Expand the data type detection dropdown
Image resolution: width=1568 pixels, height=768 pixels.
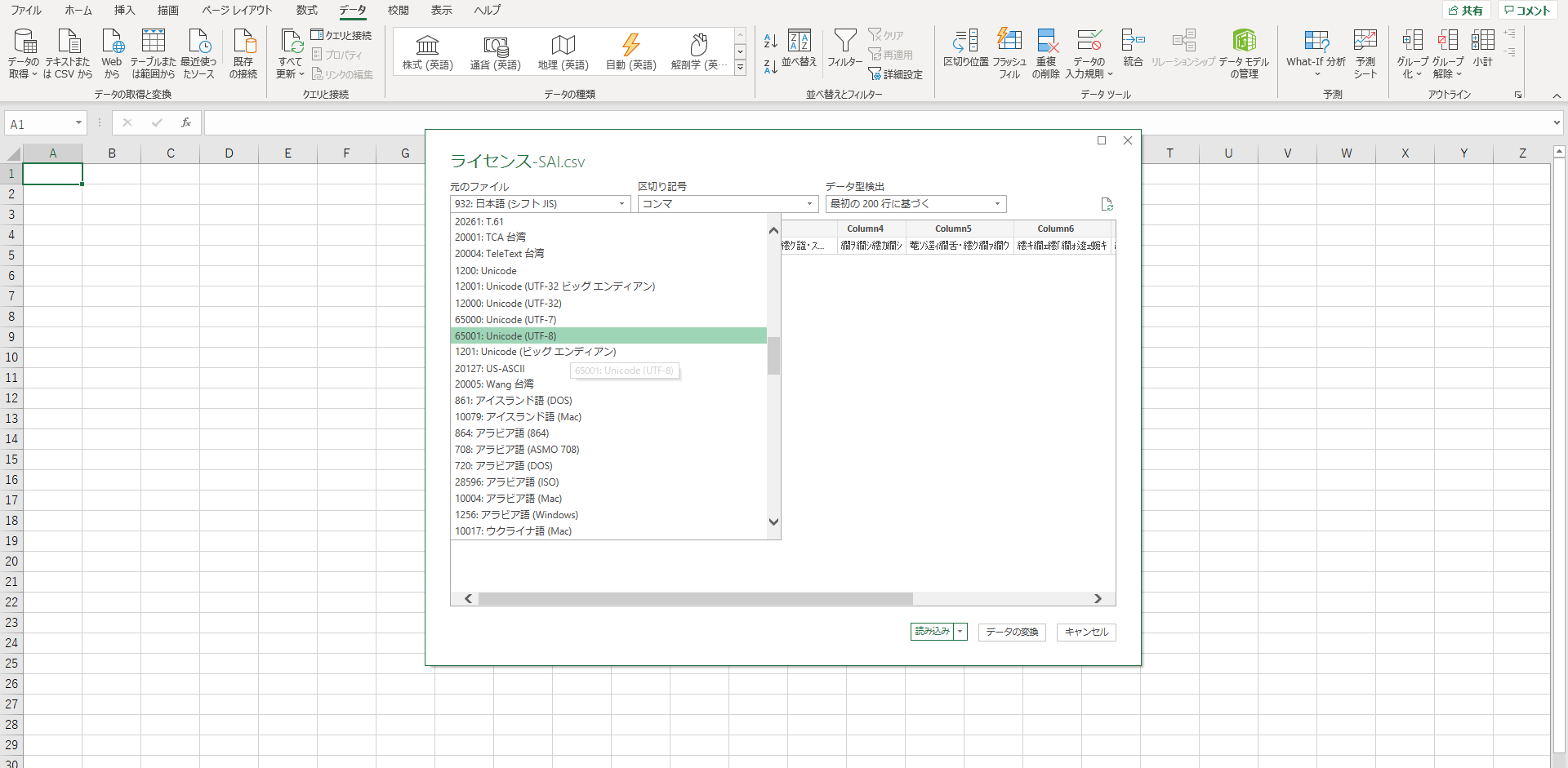point(915,204)
